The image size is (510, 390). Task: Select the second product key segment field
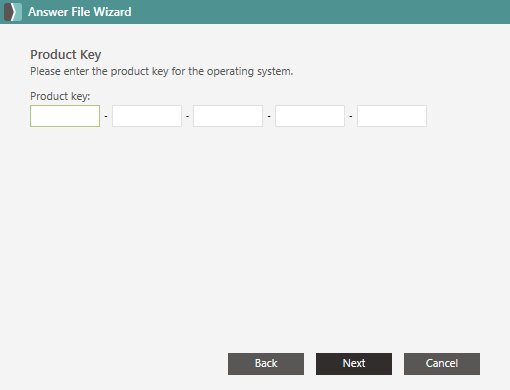tap(147, 116)
